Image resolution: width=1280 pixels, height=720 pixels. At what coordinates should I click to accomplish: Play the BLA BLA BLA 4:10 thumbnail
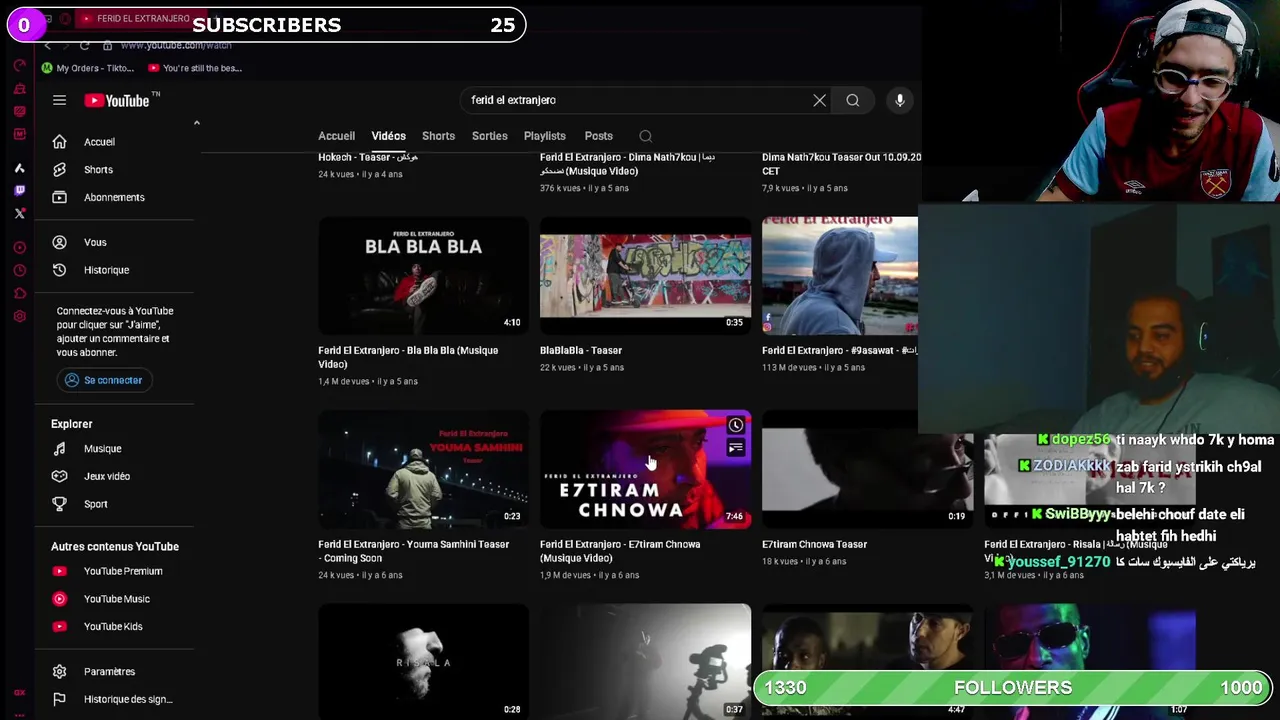(423, 275)
